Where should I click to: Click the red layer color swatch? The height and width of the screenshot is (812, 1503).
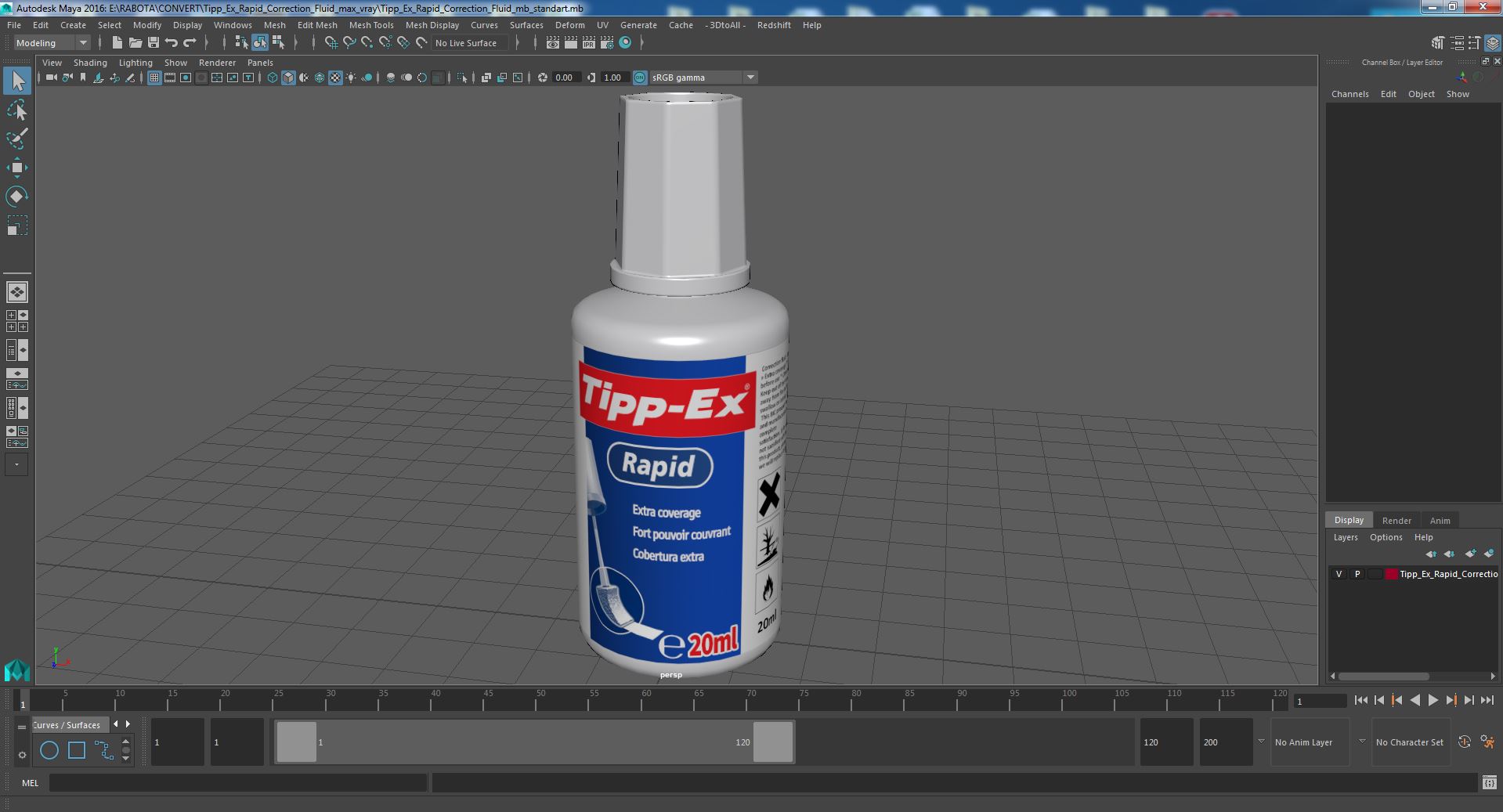1391,574
